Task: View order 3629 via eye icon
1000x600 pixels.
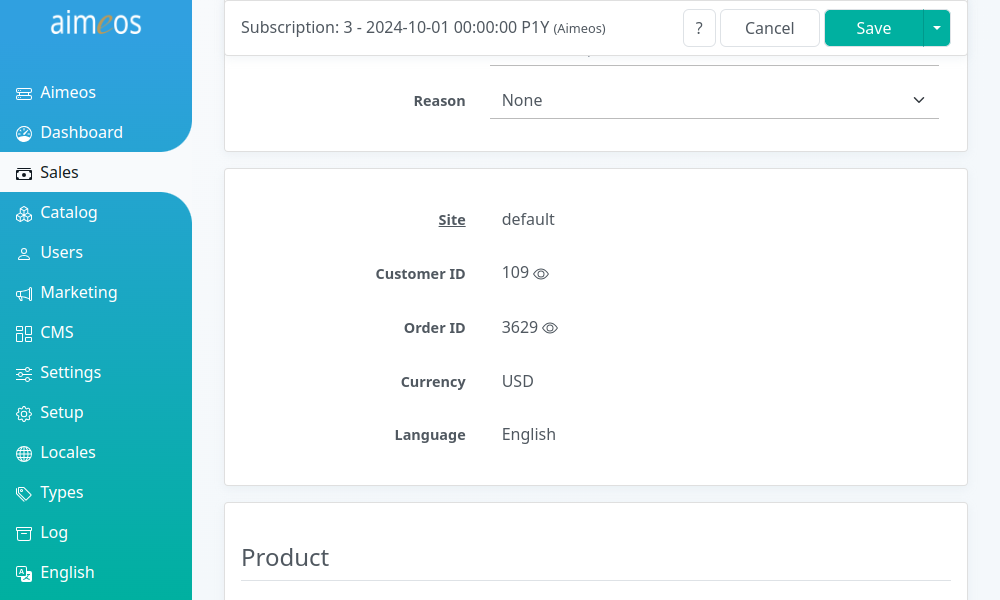Action: pos(550,328)
